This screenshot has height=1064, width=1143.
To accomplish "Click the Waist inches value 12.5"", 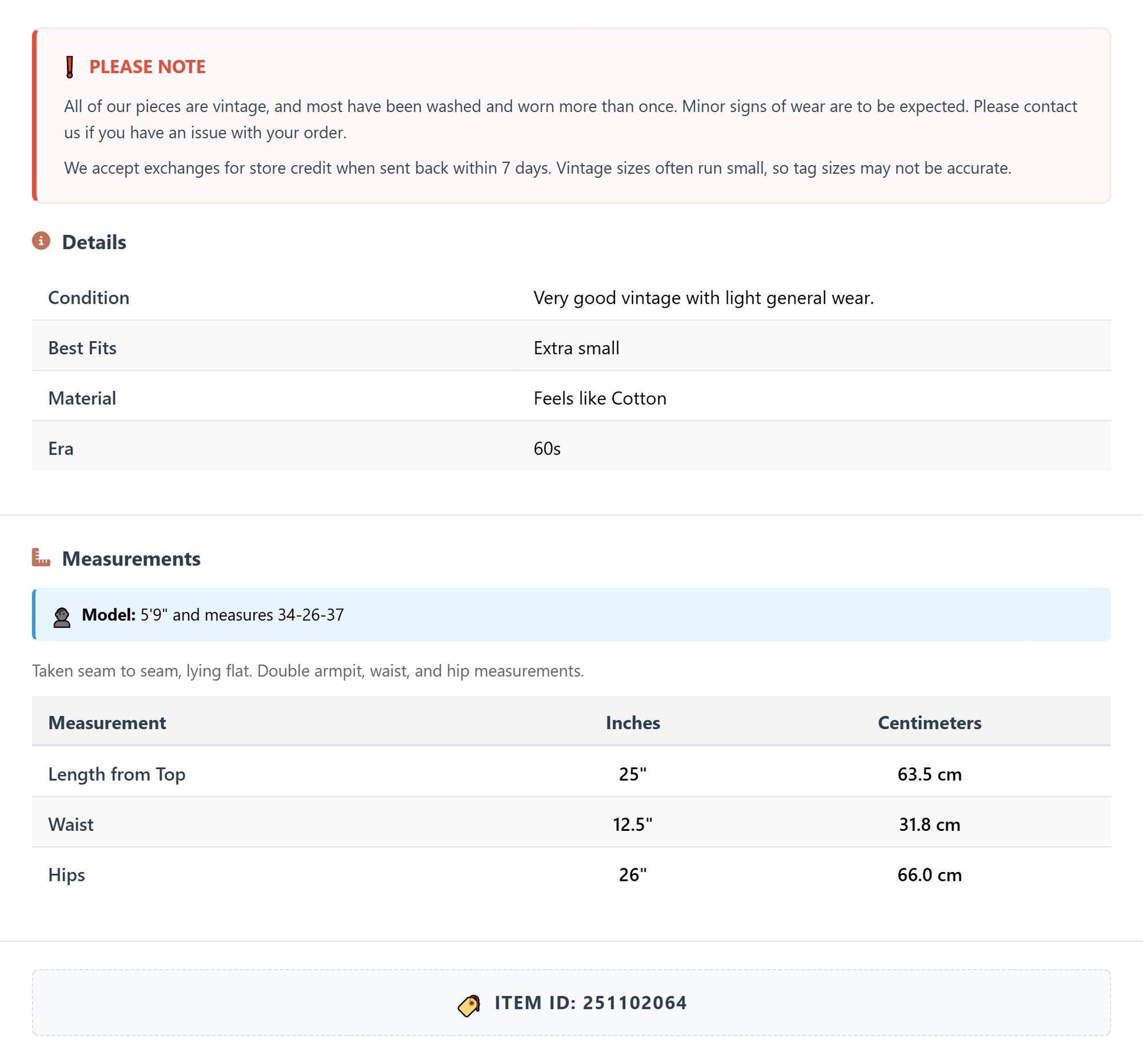I will point(633,824).
